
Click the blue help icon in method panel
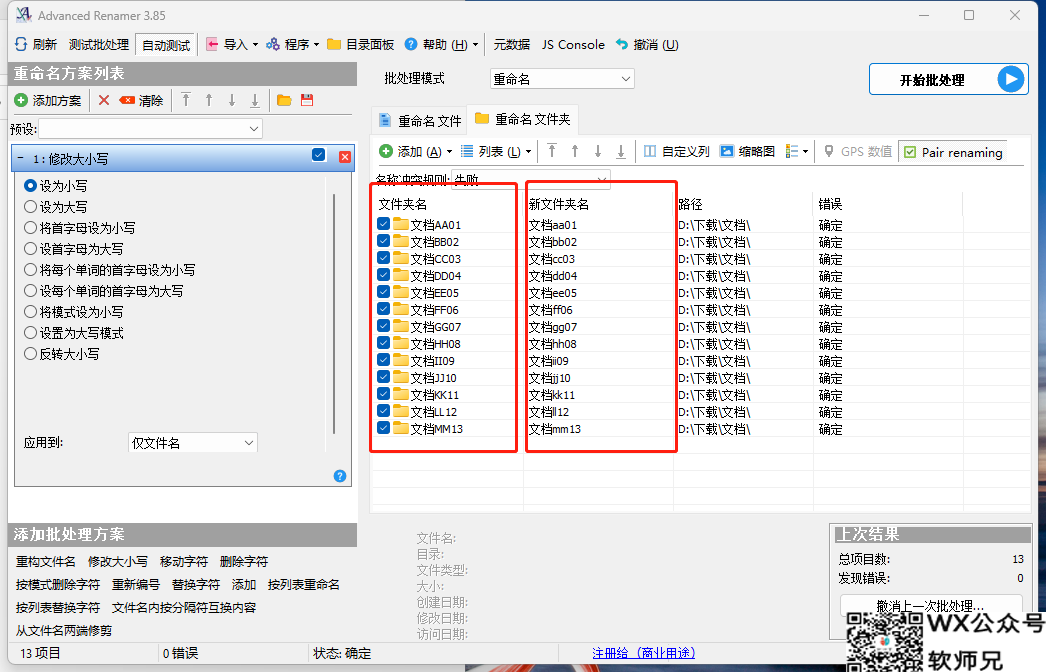click(340, 476)
